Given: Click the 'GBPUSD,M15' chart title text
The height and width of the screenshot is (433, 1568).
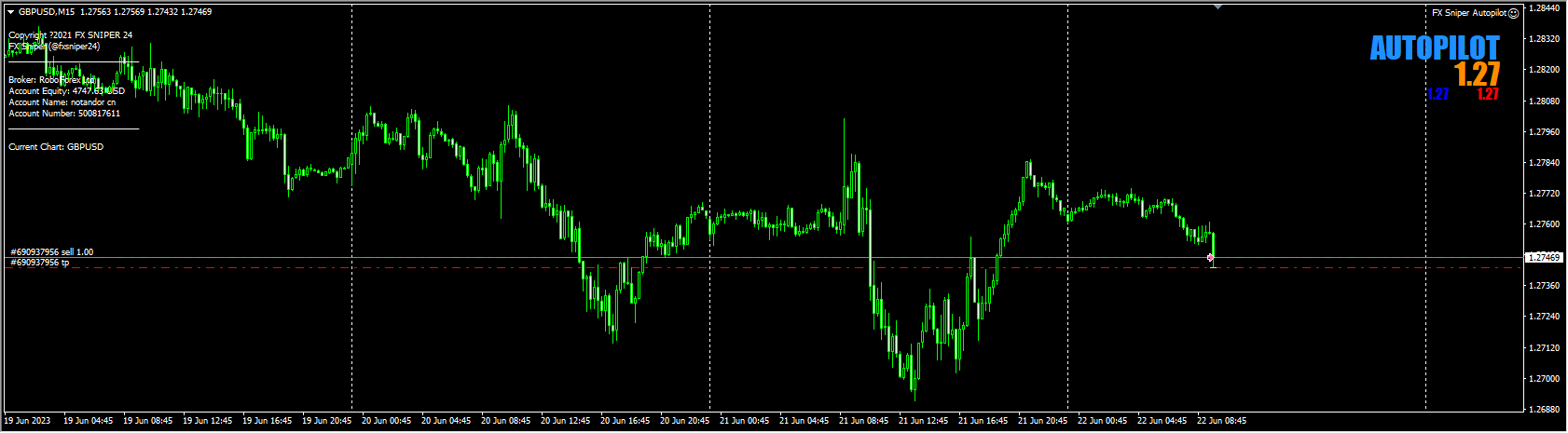Looking at the screenshot, I should click(47, 12).
